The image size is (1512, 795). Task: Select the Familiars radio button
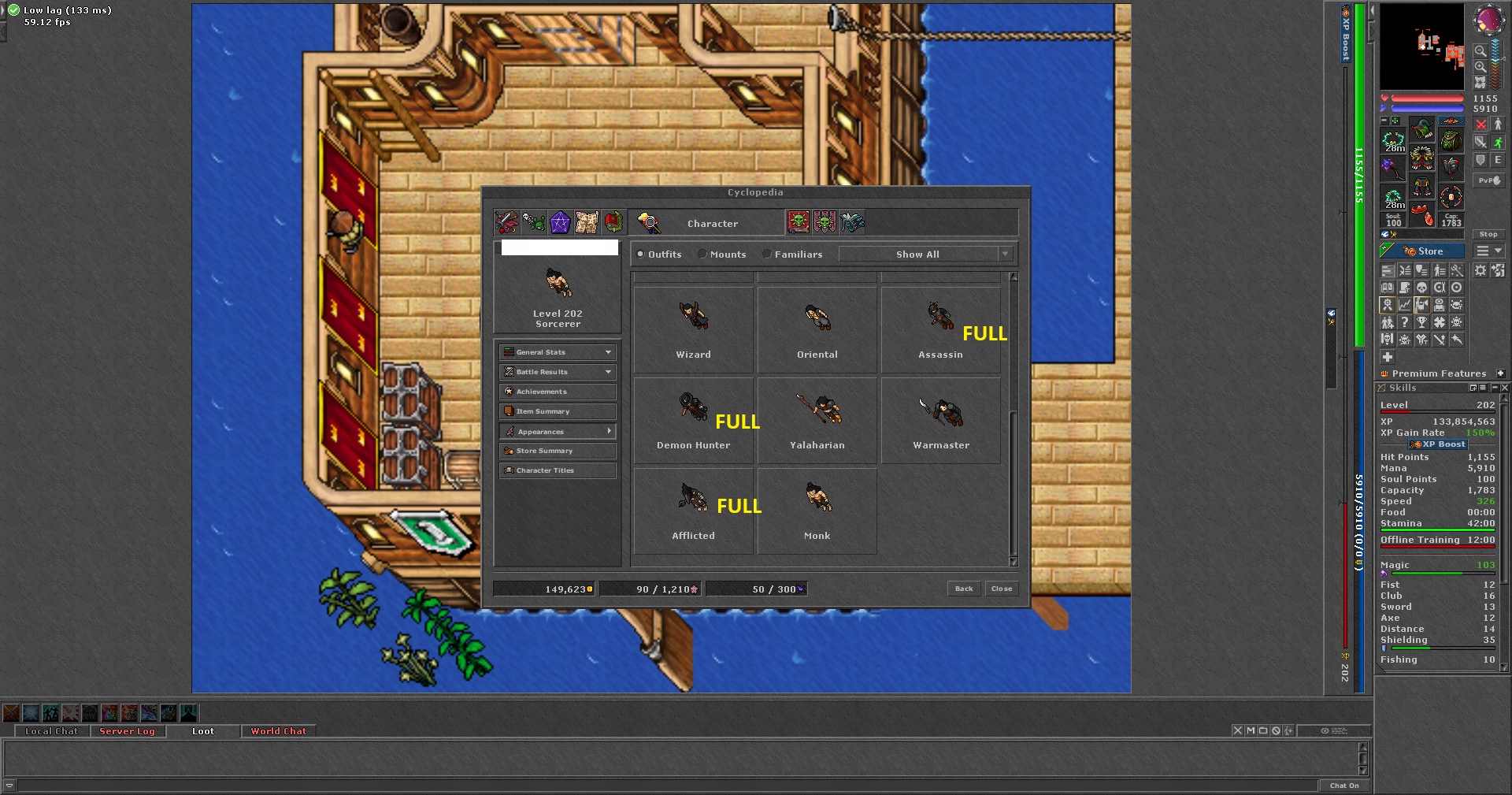pyautogui.click(x=767, y=254)
